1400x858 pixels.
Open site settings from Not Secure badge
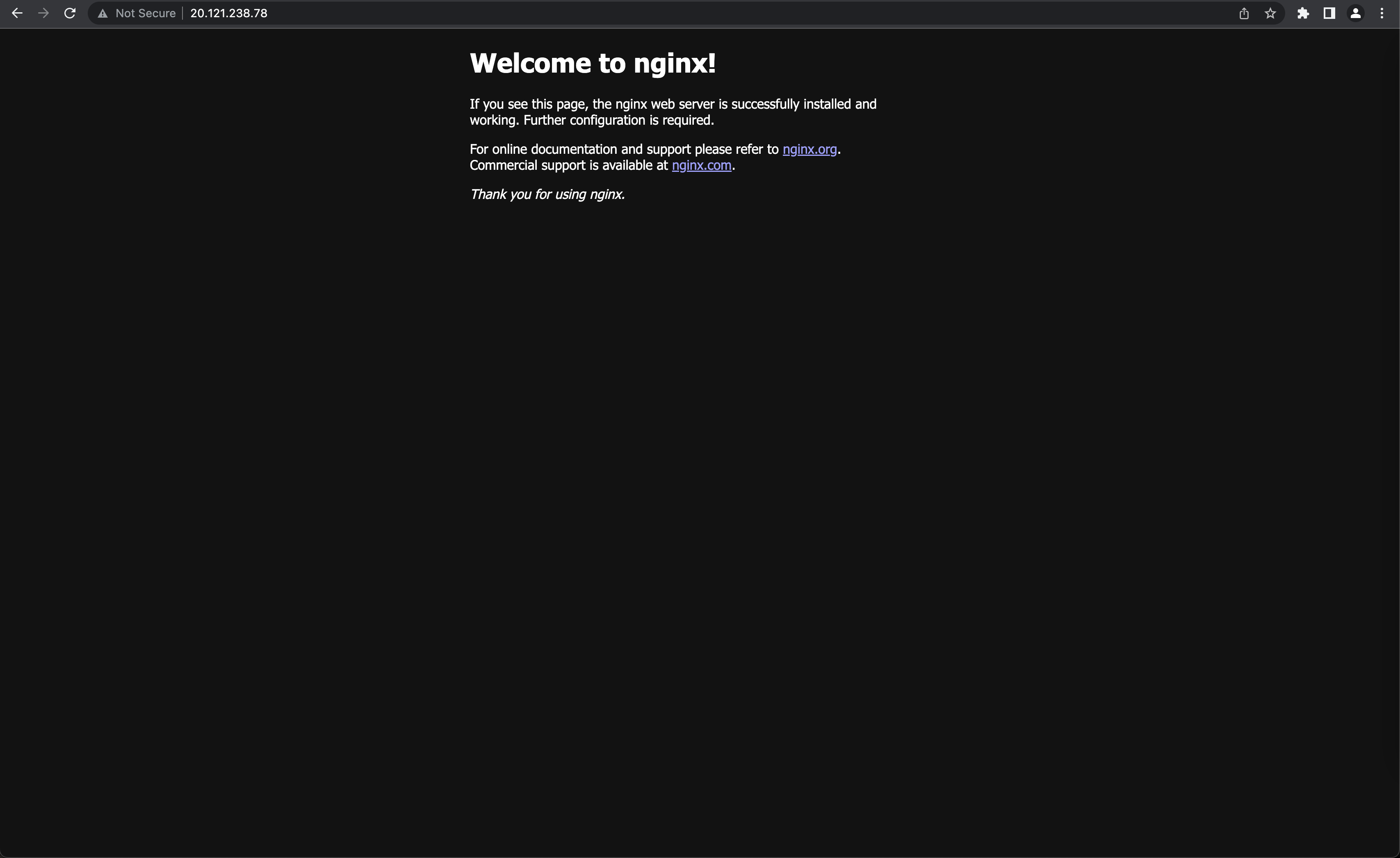145,13
